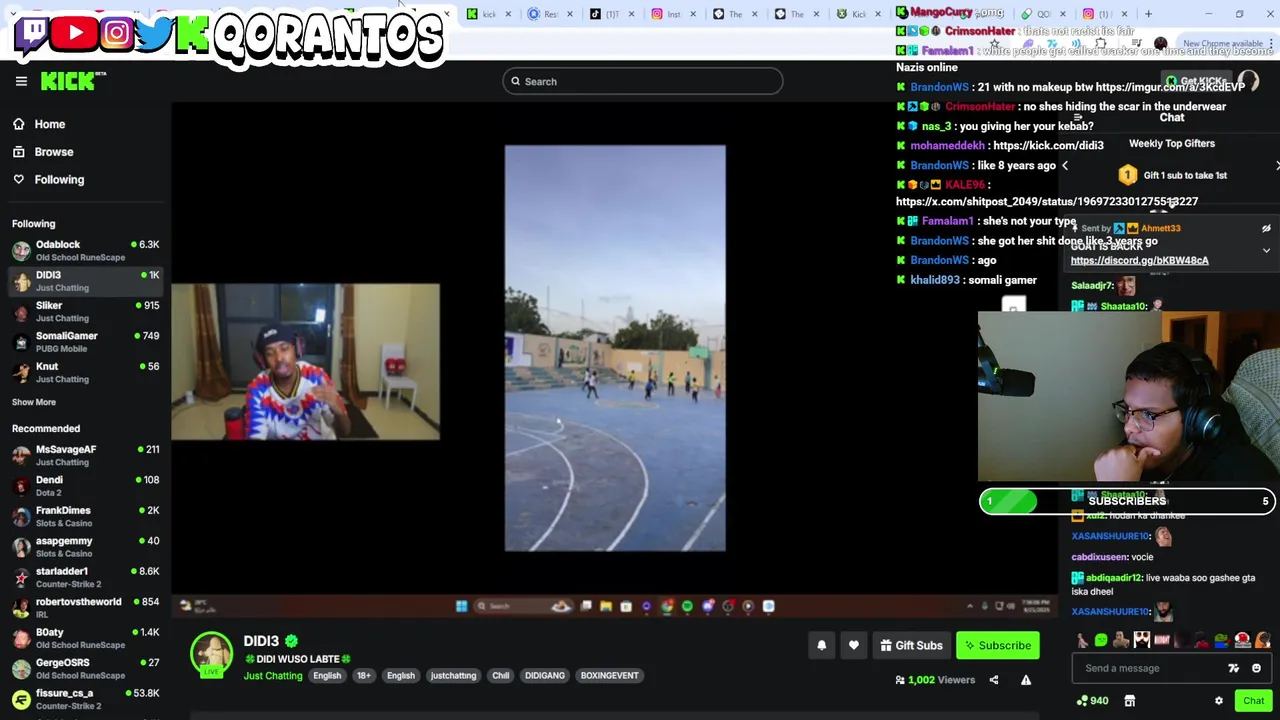The image size is (1280, 720).
Task: Click Windows Start in streamed taskbar
Action: coord(461,606)
